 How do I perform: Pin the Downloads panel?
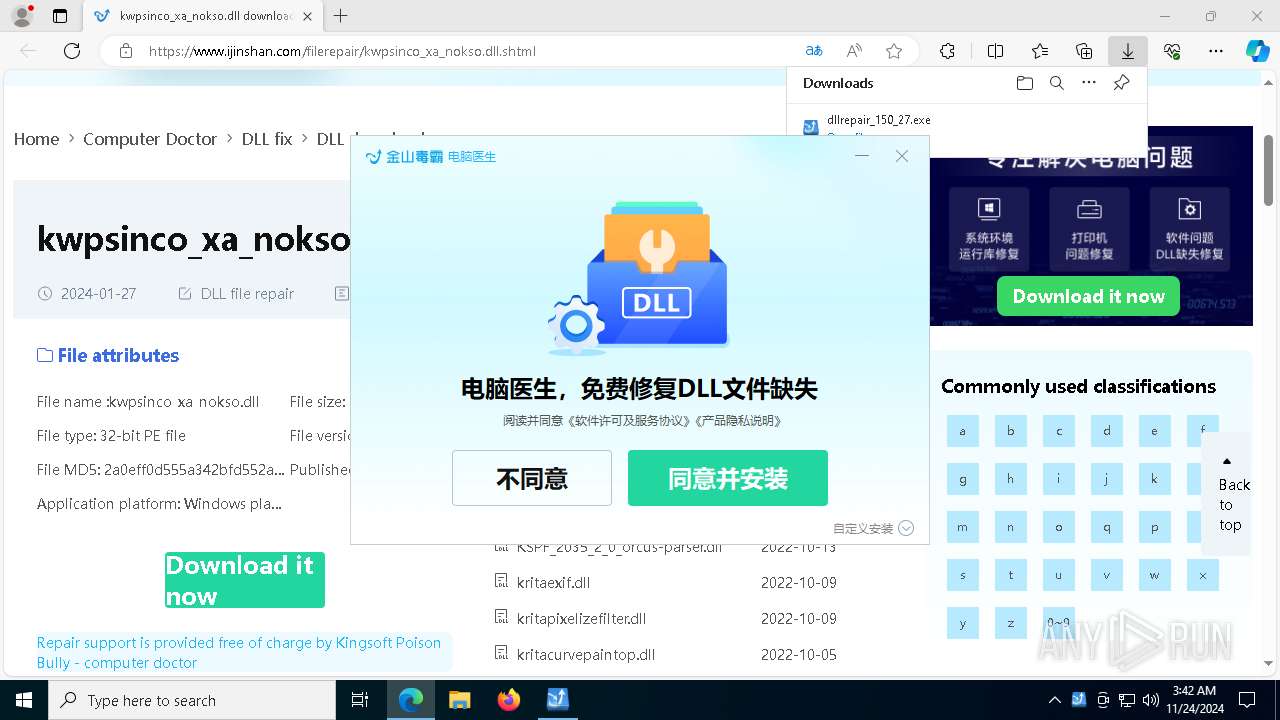point(1121,83)
